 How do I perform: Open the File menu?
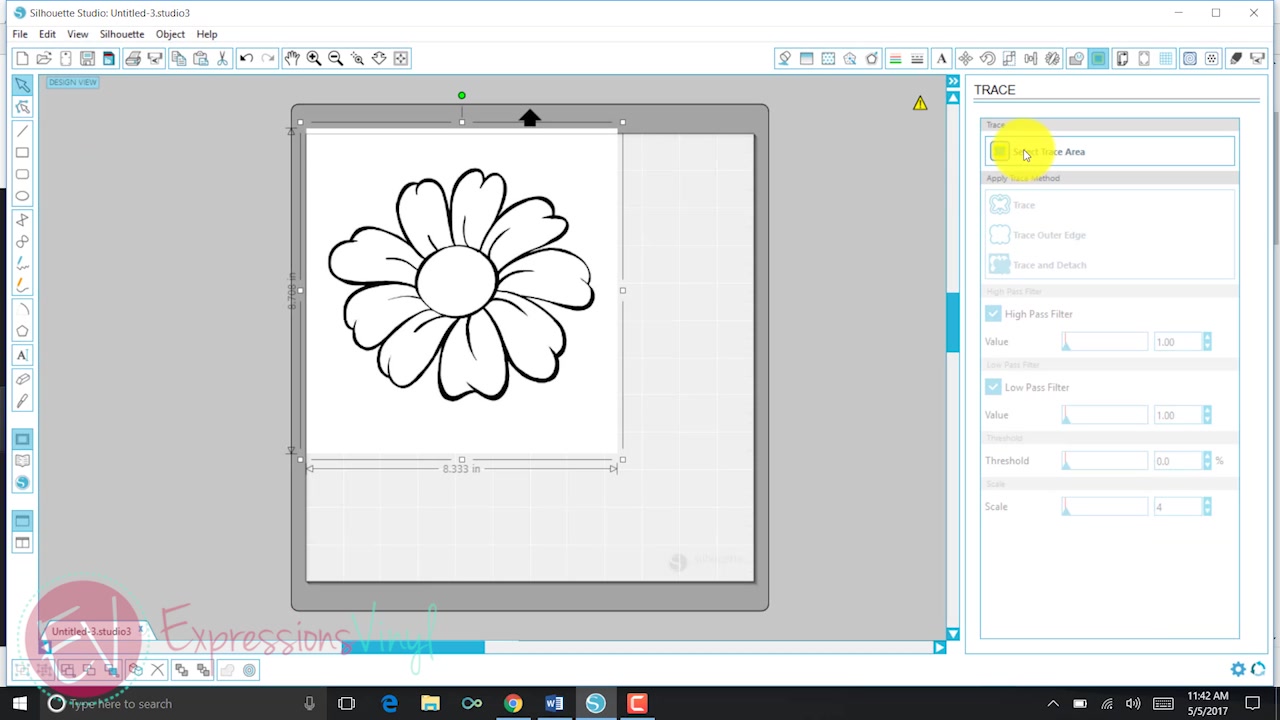point(20,34)
